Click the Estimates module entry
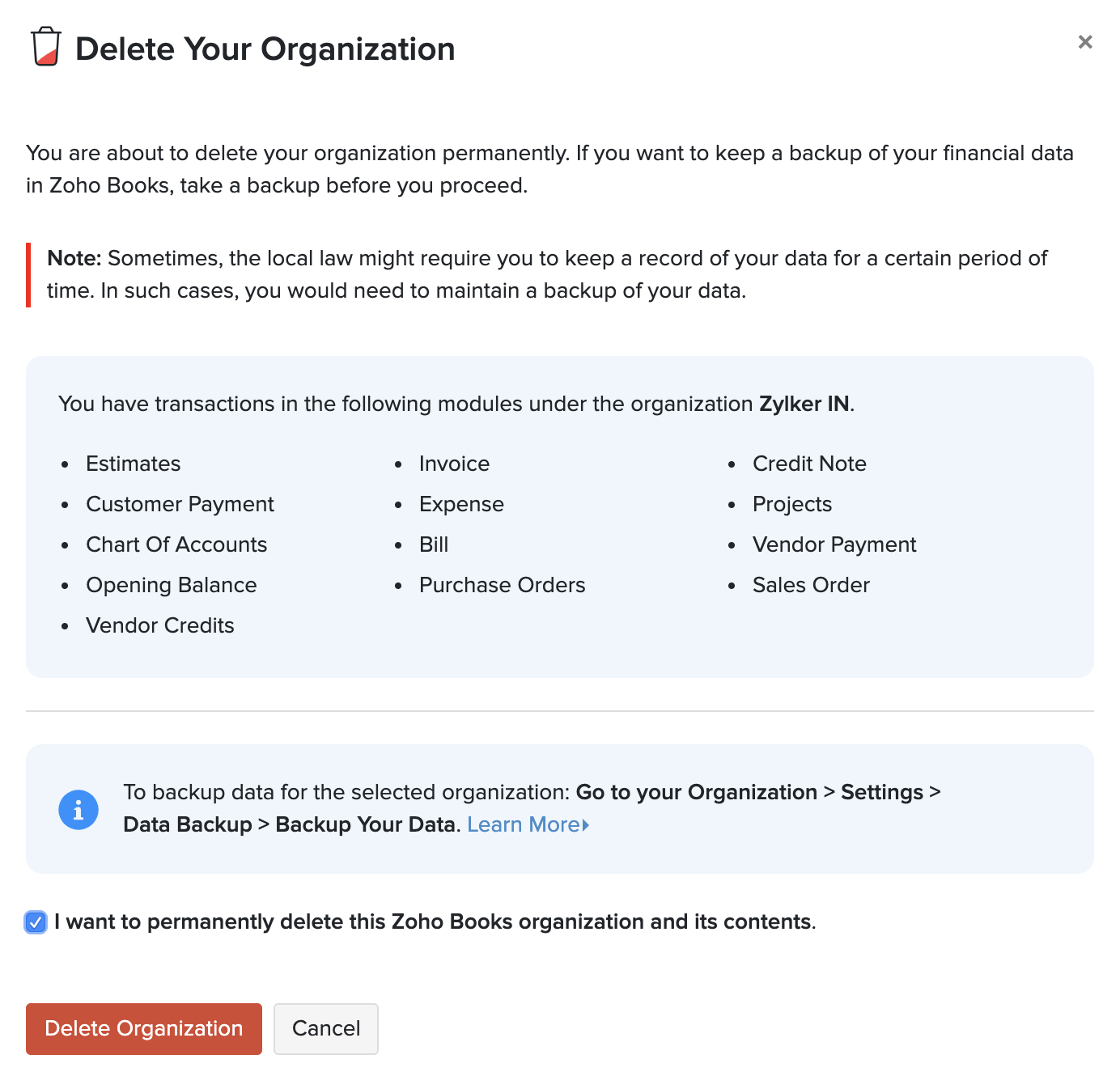This screenshot has width=1120, height=1076. [134, 464]
